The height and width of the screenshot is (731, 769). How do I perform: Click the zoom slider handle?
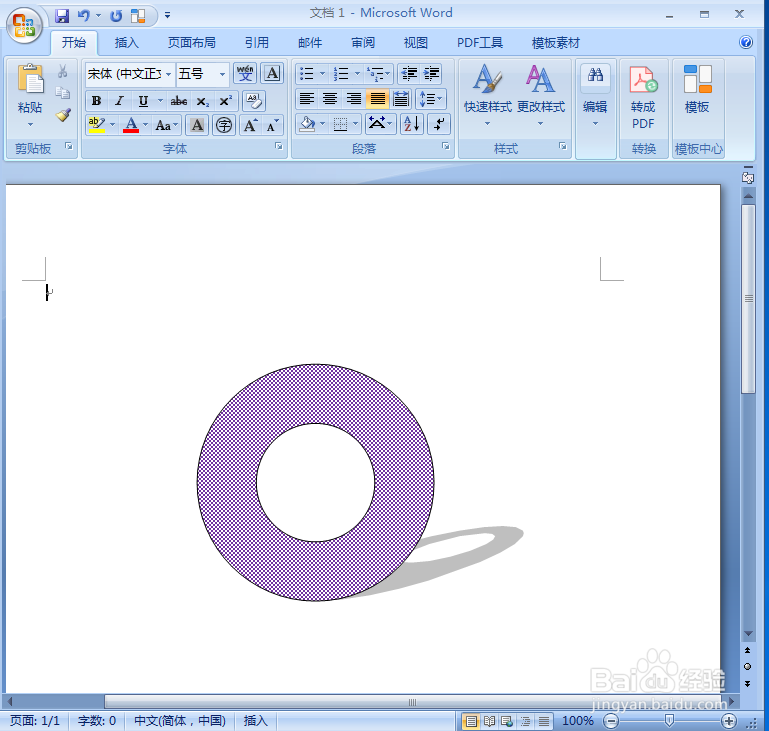[x=669, y=720]
